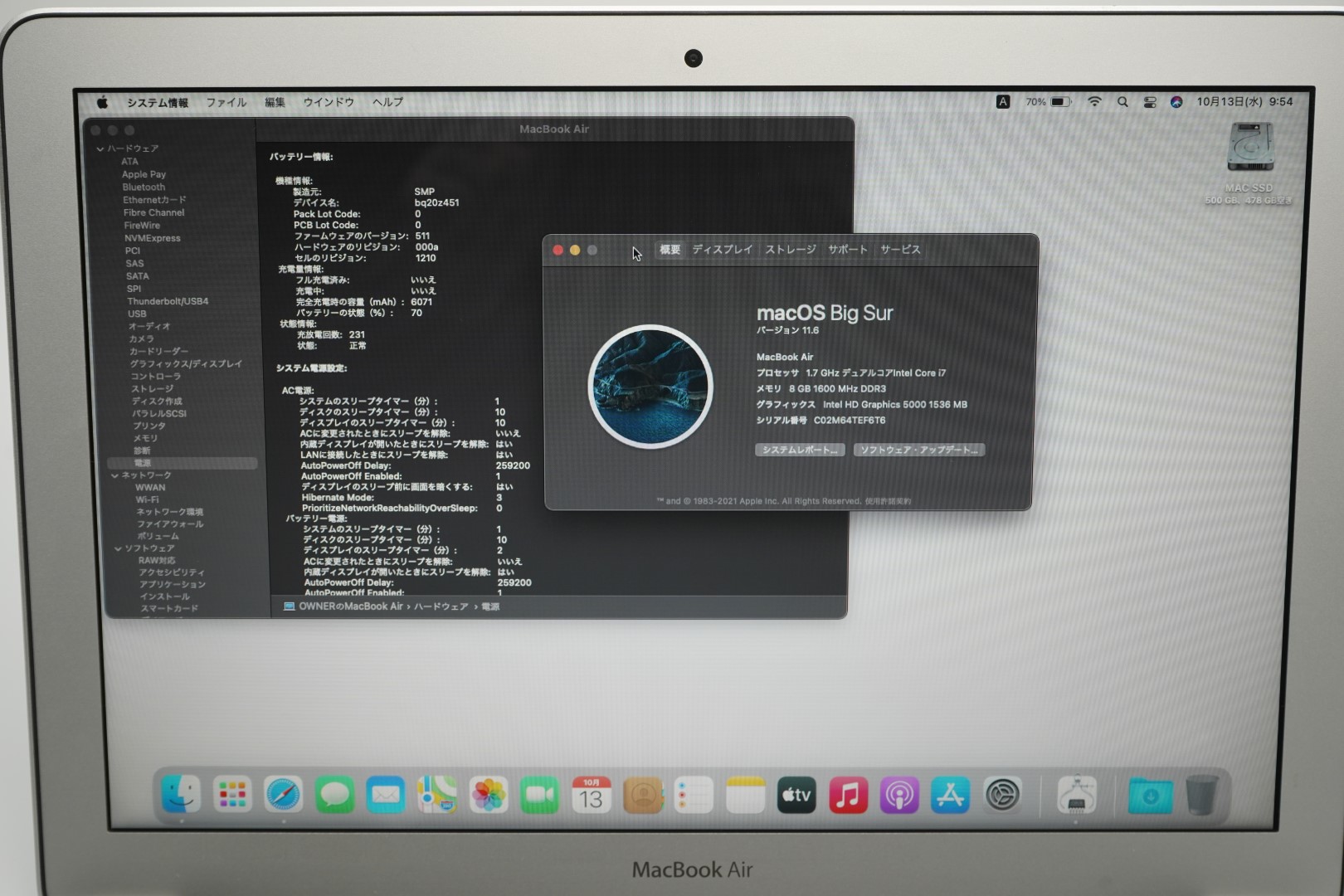Switch to the ストレージ tab
1344x896 pixels.
(x=790, y=250)
